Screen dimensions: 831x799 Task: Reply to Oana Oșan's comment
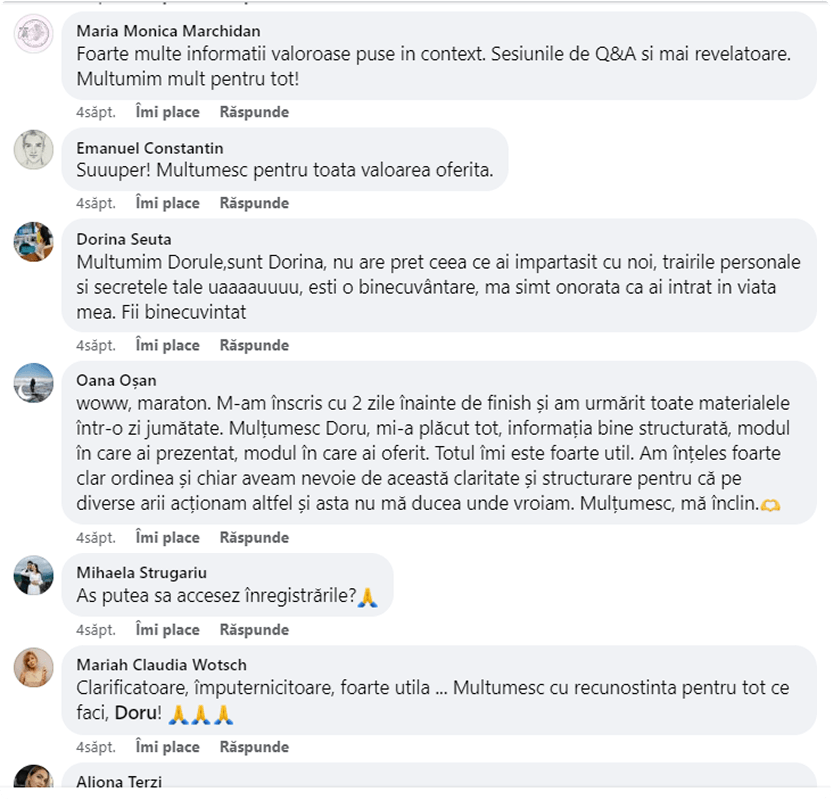254,538
